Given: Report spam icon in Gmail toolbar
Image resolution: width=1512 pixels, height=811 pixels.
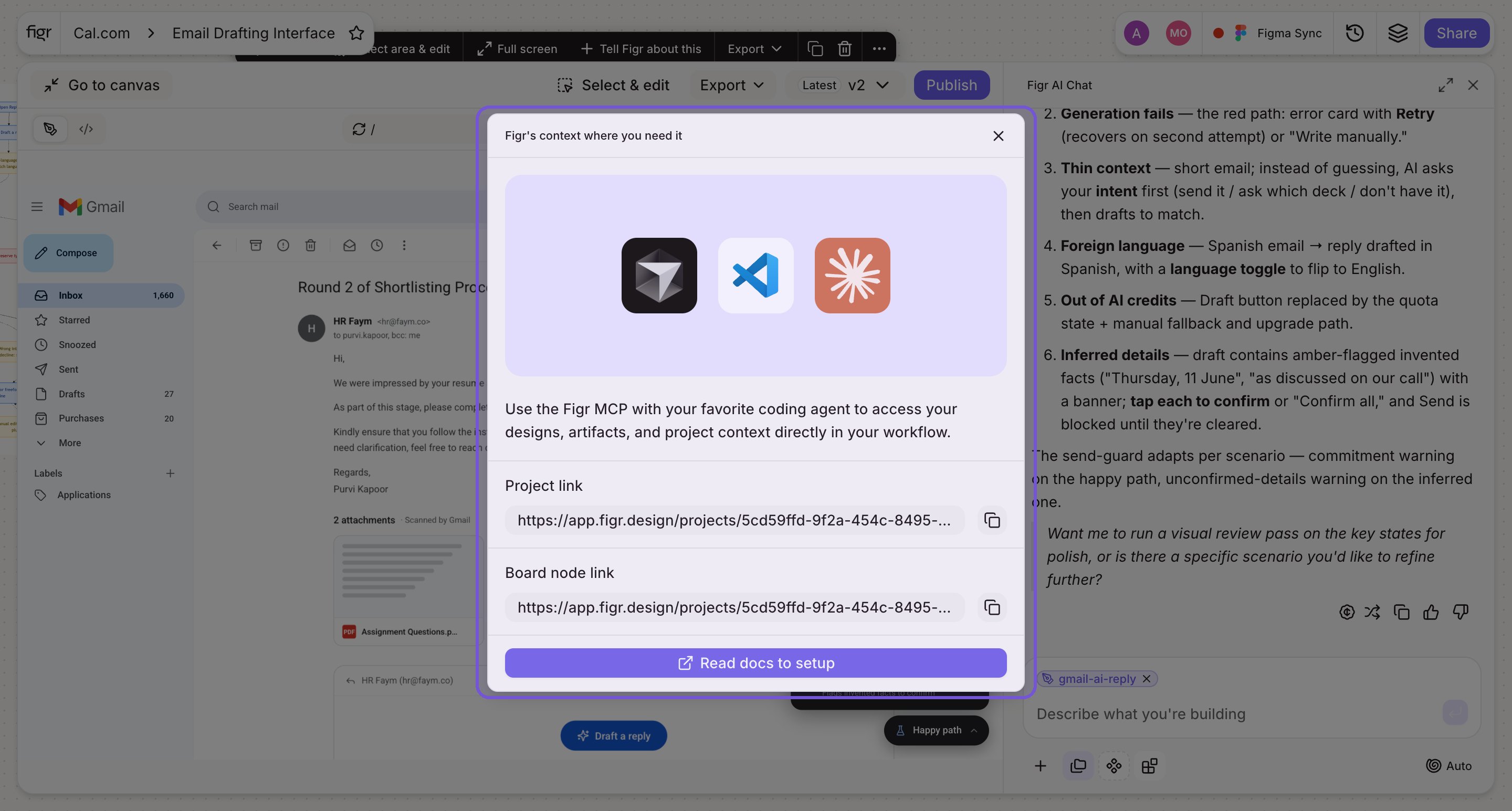Looking at the screenshot, I should (283, 245).
